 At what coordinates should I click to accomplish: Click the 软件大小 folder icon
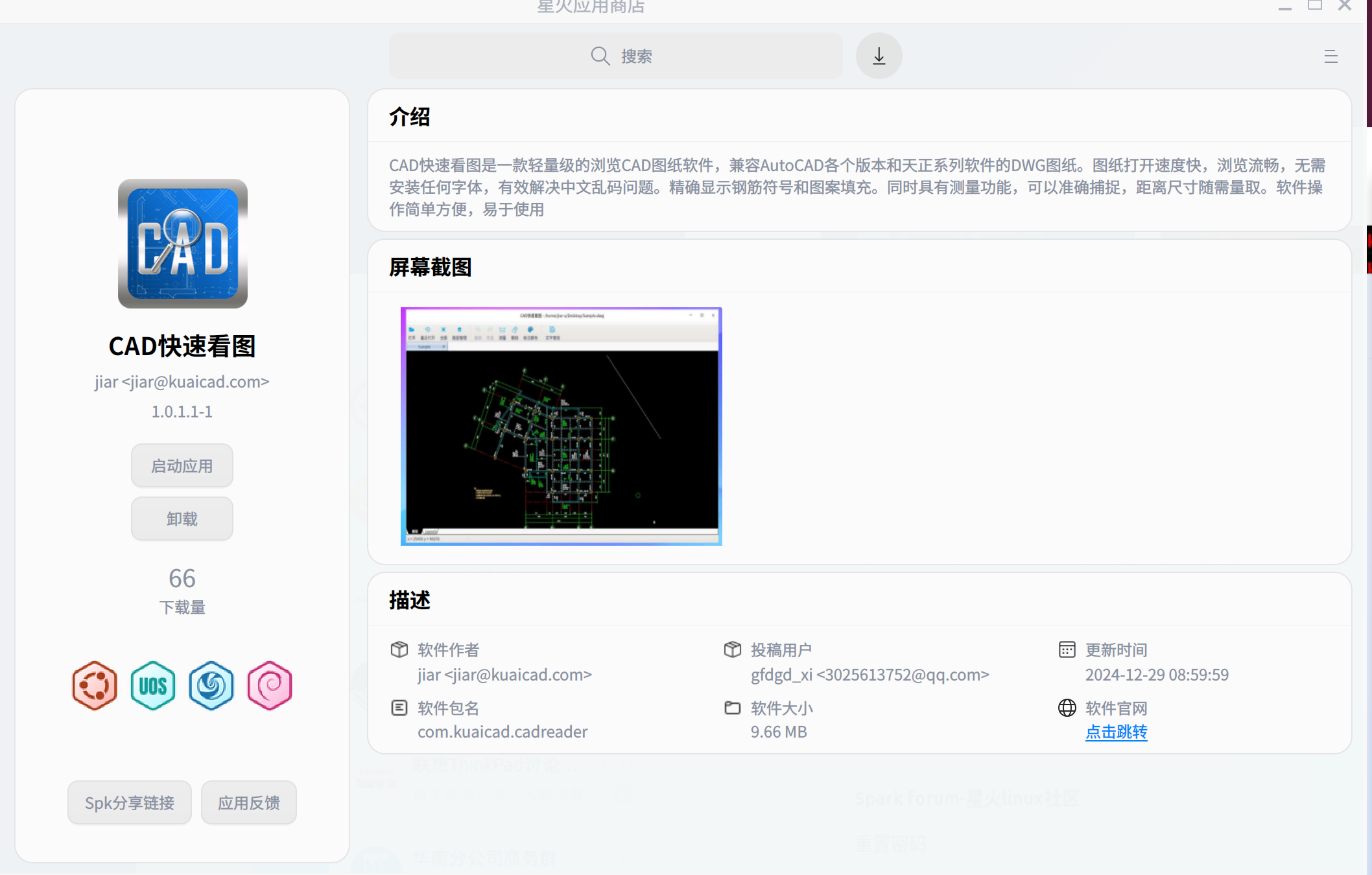pyautogui.click(x=733, y=707)
